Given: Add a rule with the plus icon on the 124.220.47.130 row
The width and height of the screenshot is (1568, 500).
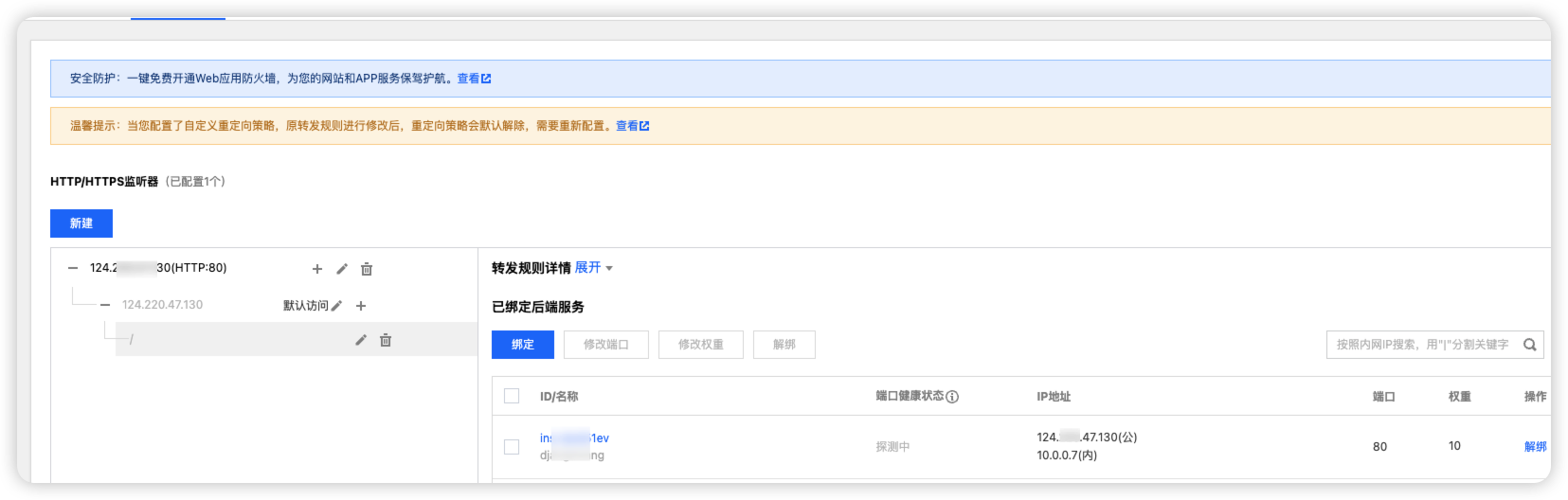Looking at the screenshot, I should click(x=361, y=306).
